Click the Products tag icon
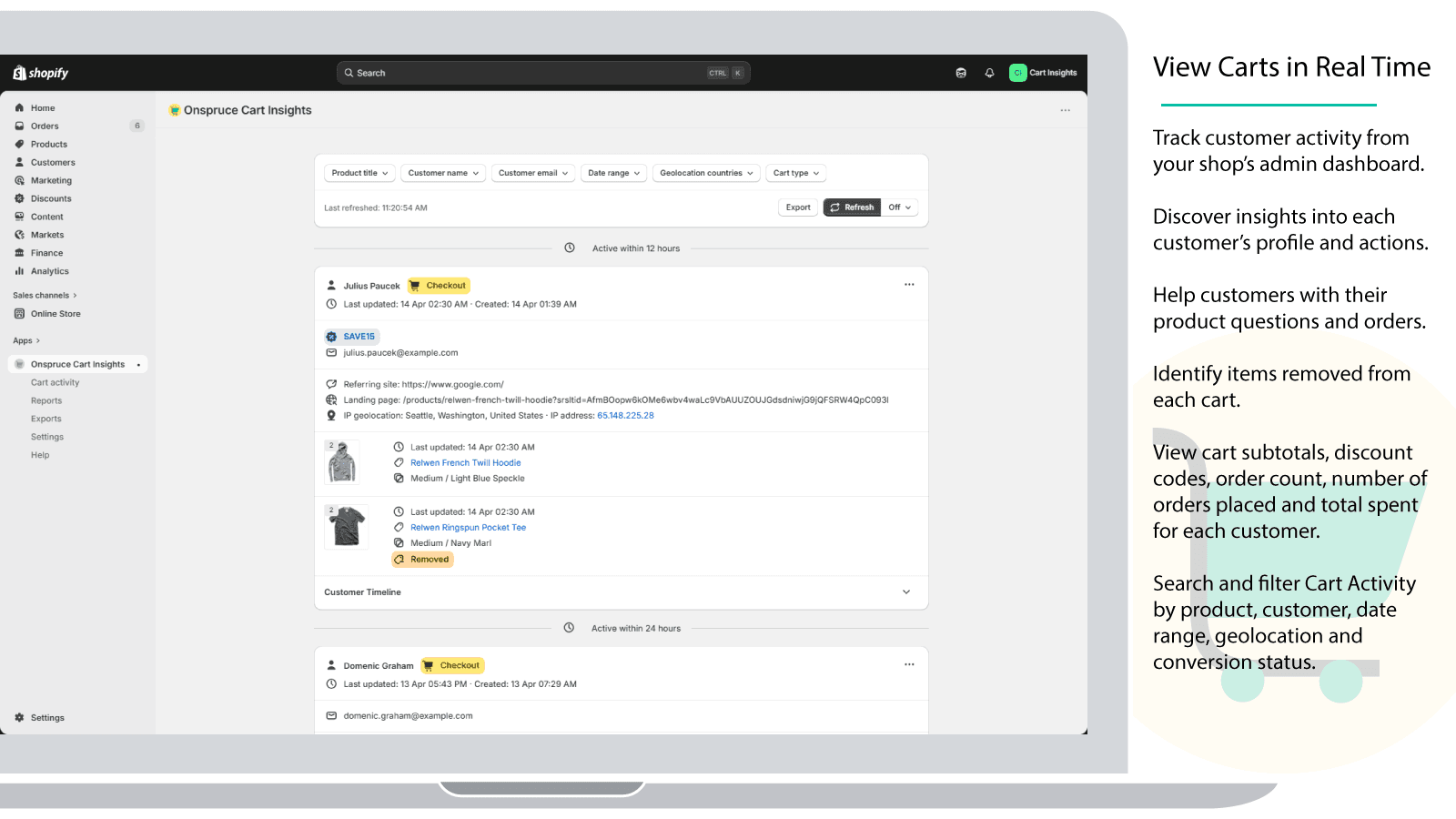The height and width of the screenshot is (819, 1456). pos(19,144)
